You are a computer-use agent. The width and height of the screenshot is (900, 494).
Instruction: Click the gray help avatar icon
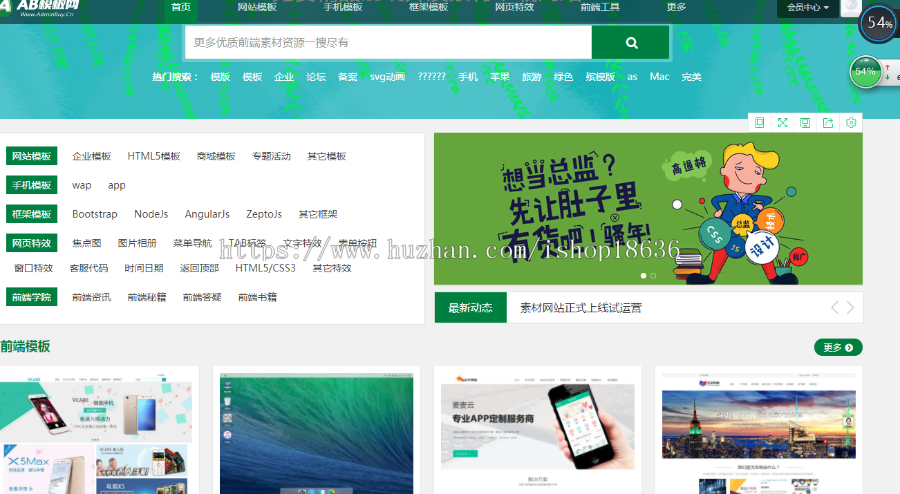(850, 7)
